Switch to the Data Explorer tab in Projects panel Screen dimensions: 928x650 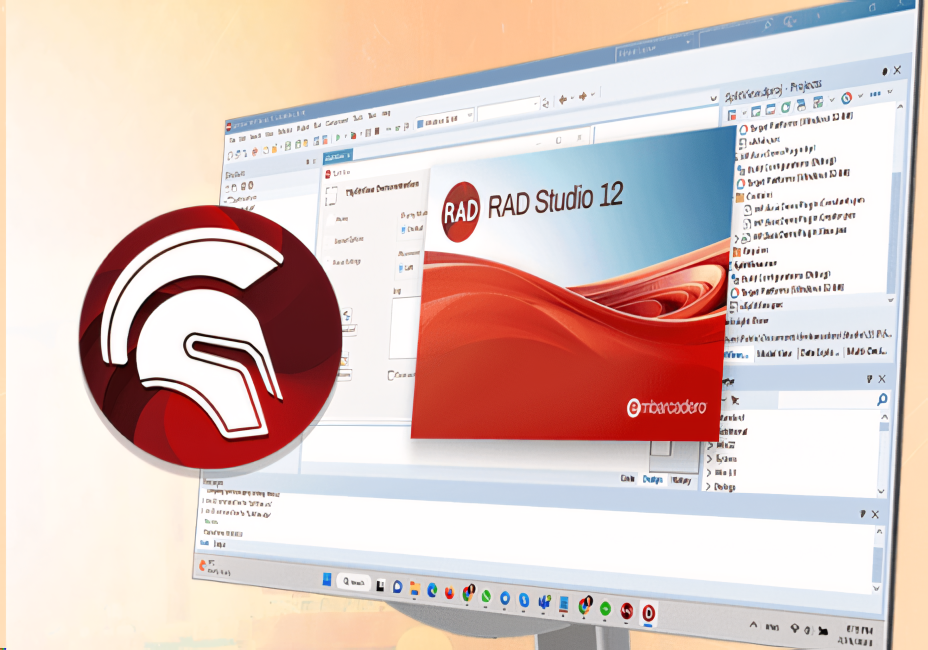820,353
